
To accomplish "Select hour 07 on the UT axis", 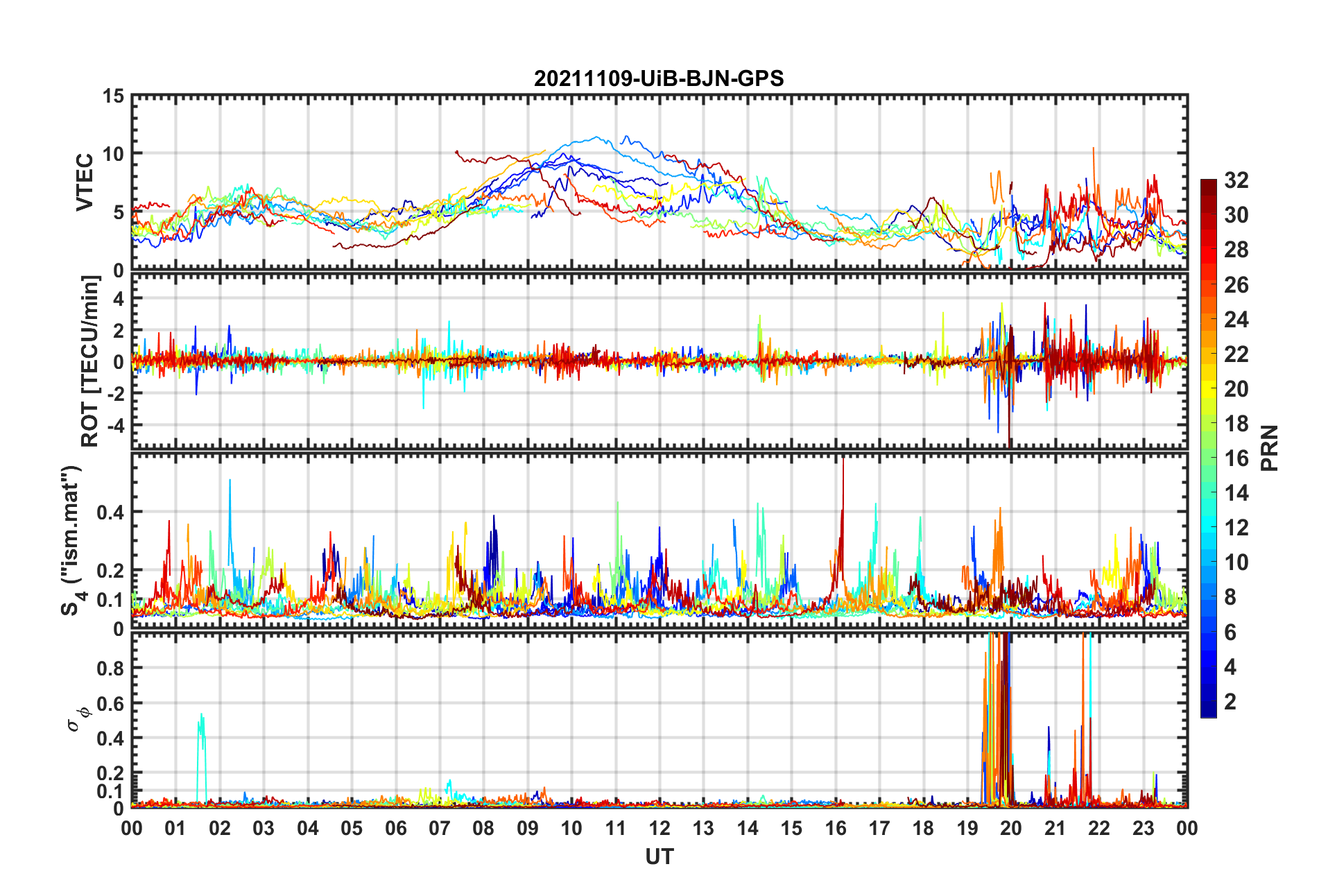I will point(440,829).
